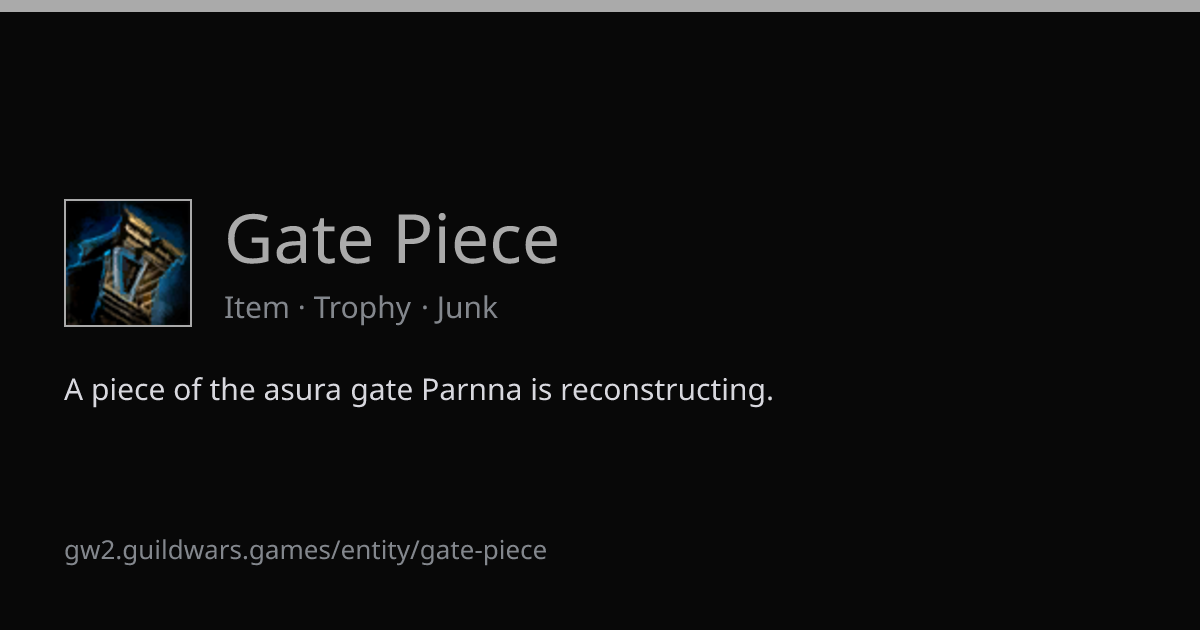1200x630 pixels.
Task: Click the 'gate-piece' slug in the URL
Action: coord(483,551)
